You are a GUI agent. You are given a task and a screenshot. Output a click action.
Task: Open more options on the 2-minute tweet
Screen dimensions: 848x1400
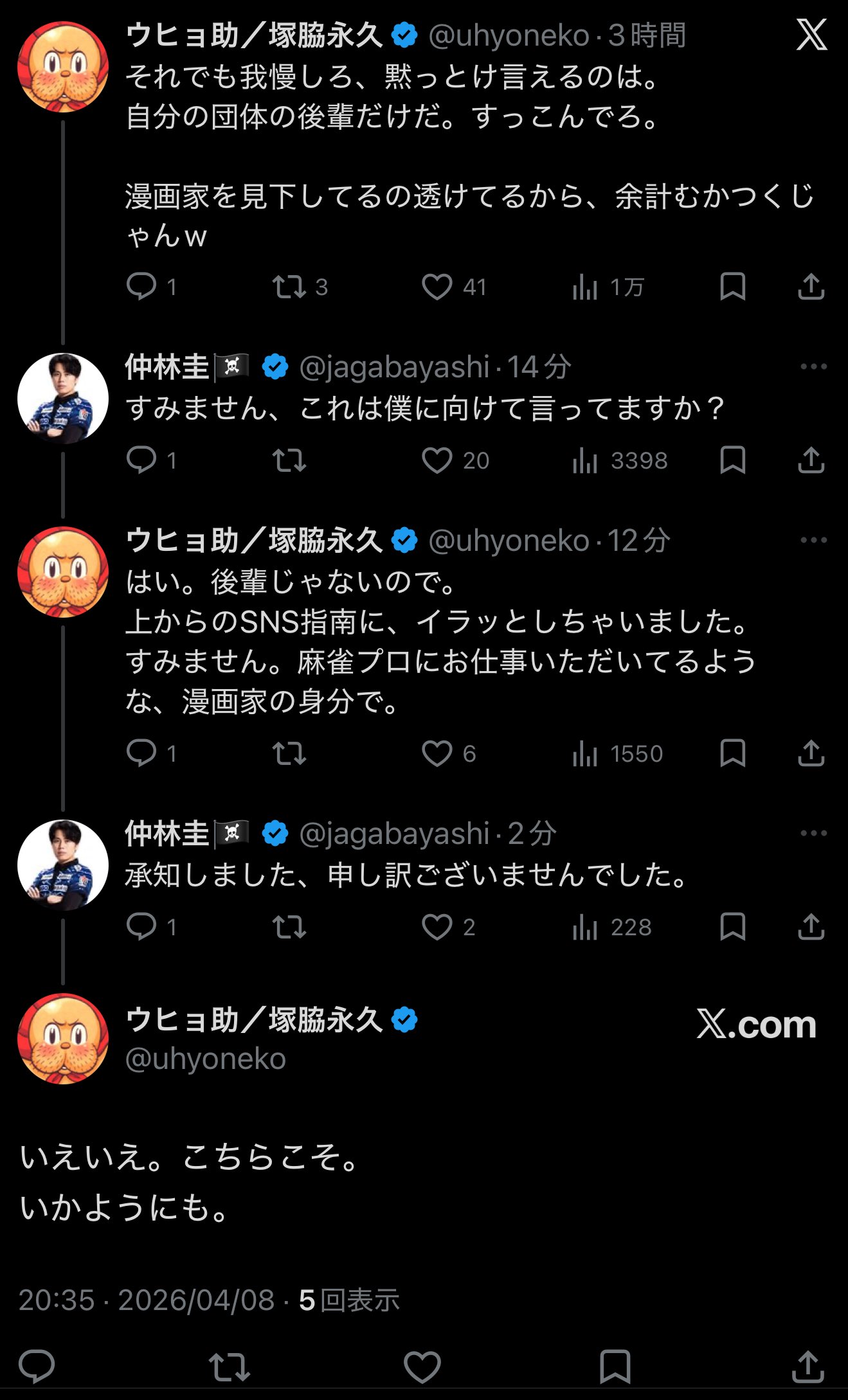click(x=813, y=834)
